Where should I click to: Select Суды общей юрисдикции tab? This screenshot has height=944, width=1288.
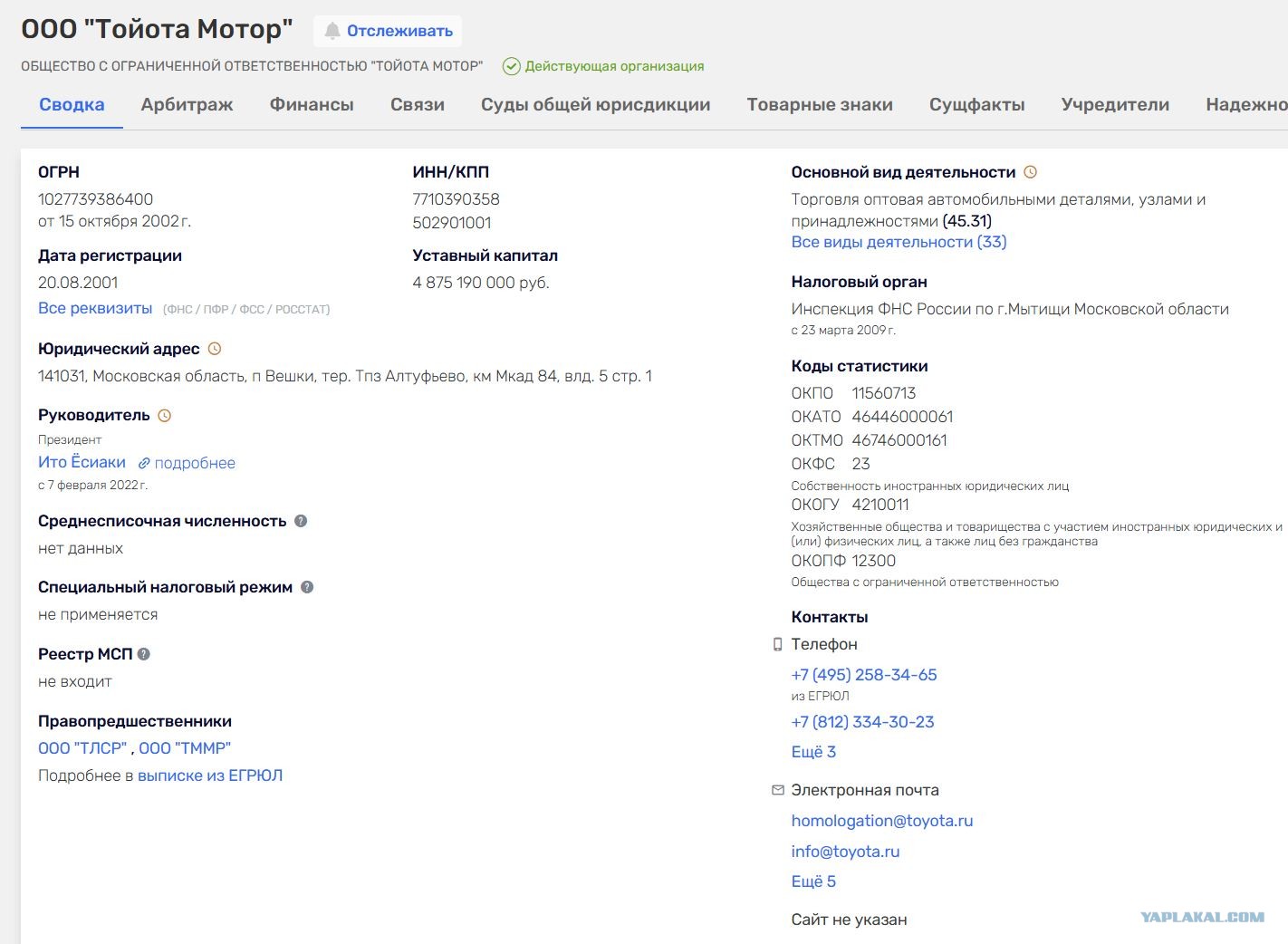pos(595,105)
